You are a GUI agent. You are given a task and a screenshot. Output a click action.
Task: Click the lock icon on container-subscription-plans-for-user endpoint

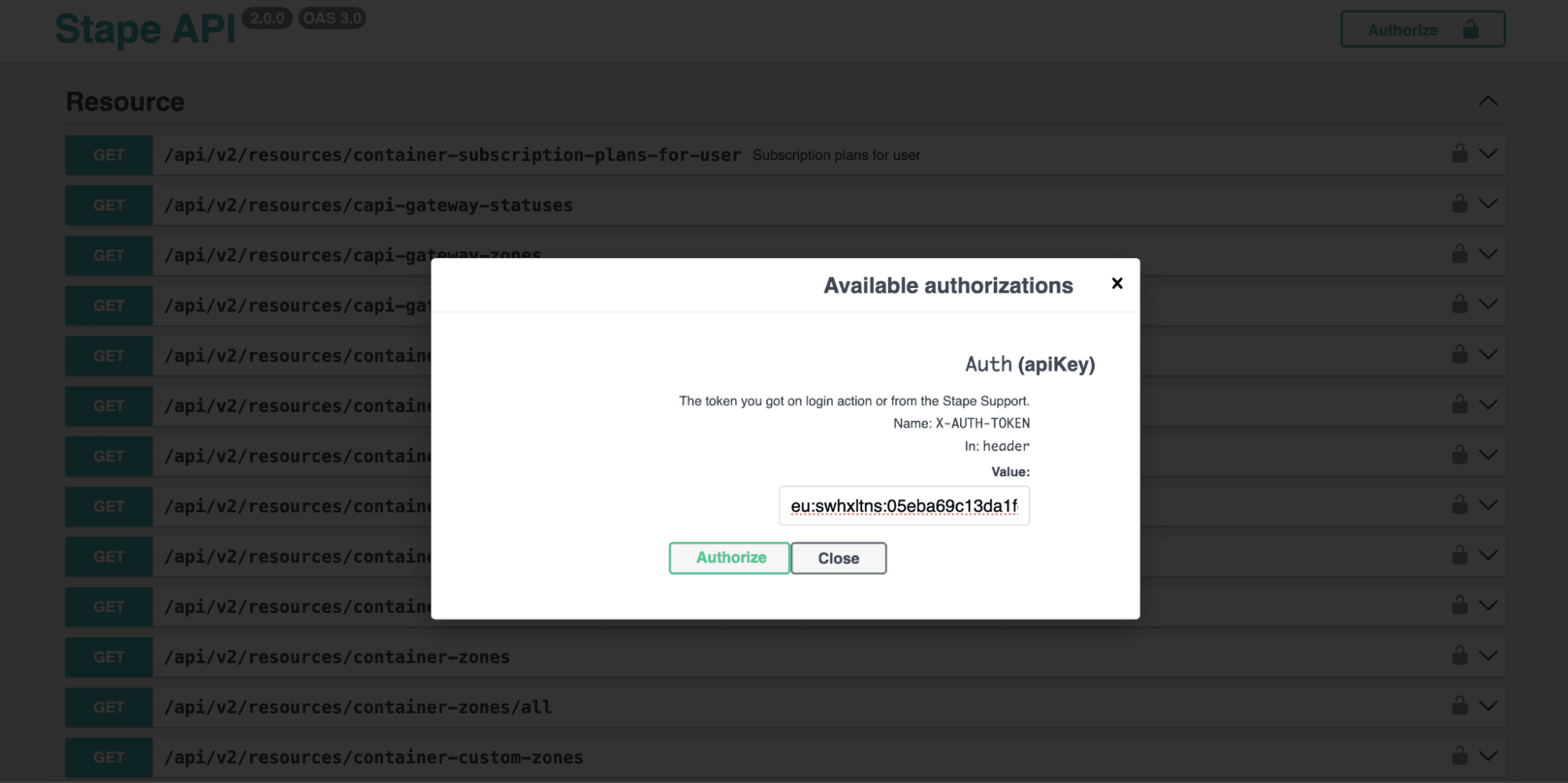1461,154
